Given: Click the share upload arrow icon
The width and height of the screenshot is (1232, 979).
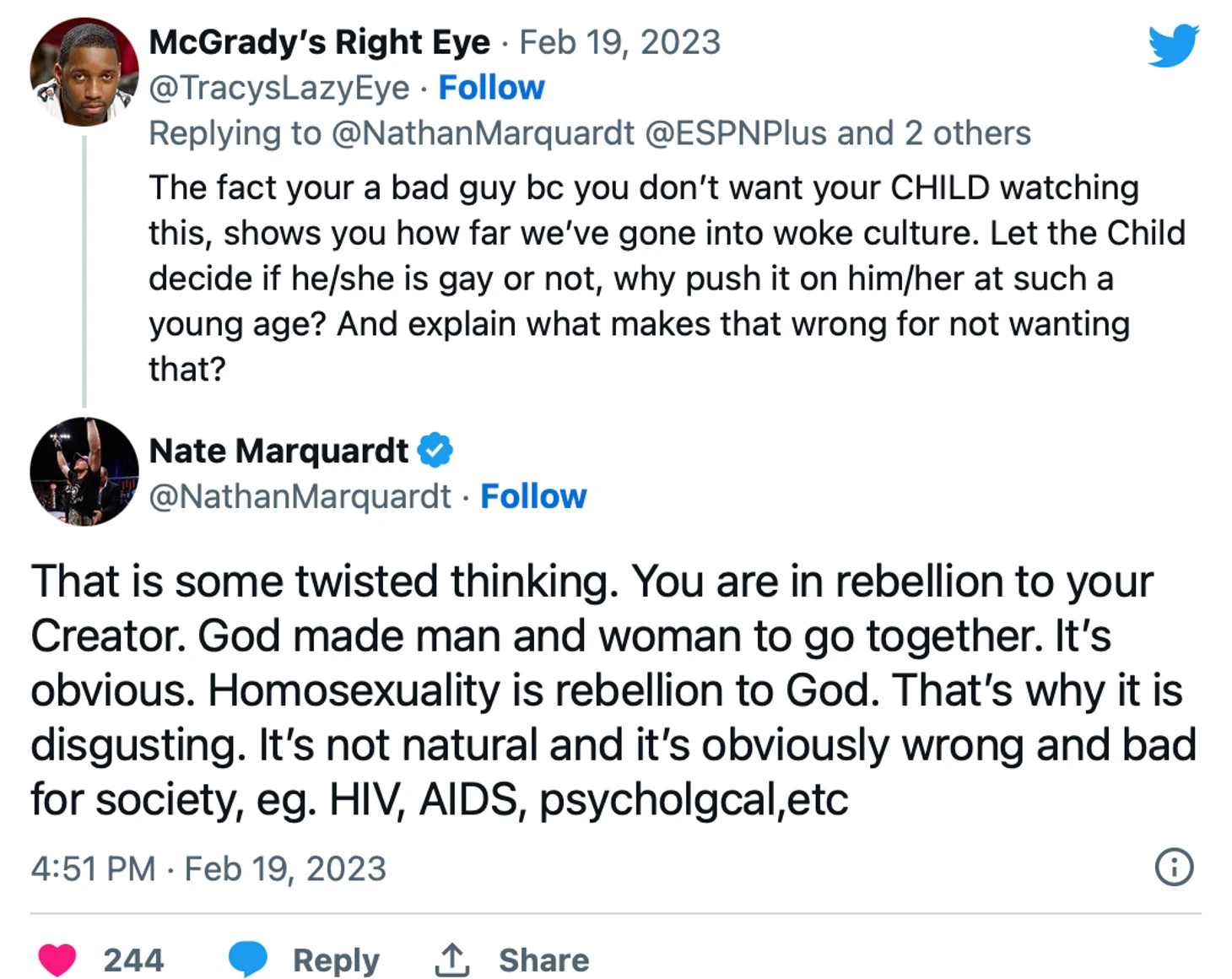Looking at the screenshot, I should pyautogui.click(x=452, y=960).
